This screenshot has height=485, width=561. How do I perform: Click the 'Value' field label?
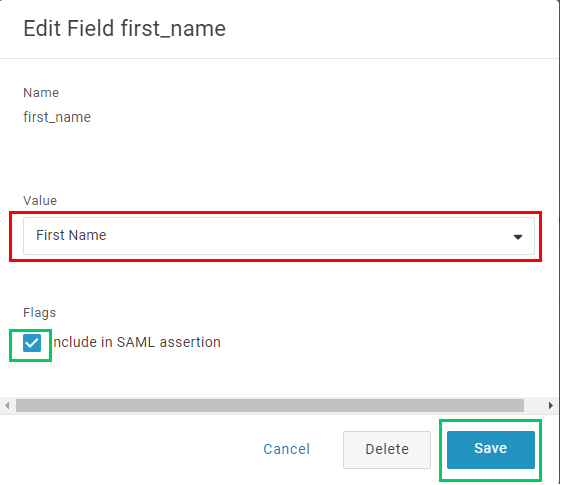(40, 201)
